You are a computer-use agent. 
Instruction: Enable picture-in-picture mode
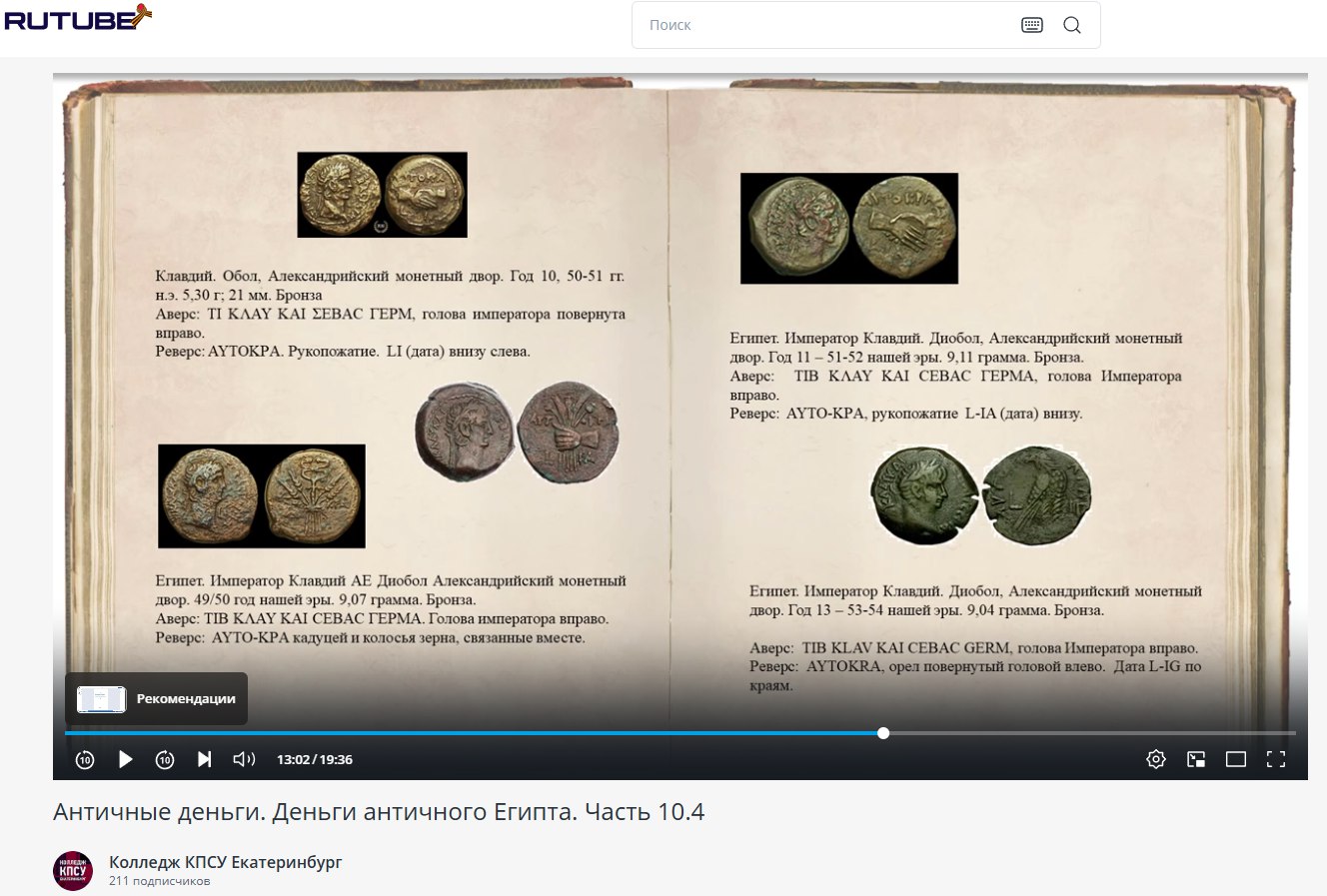coord(1196,759)
